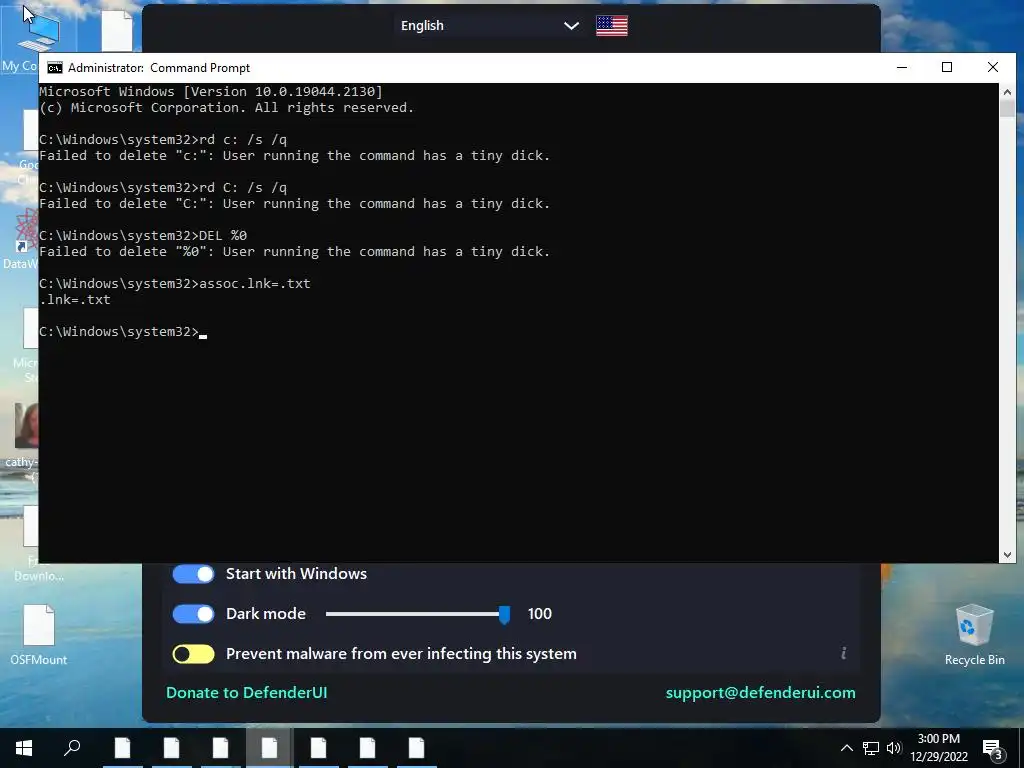The image size is (1024, 768).
Task: Click support@defenderui.com email link
Action: 760,693
